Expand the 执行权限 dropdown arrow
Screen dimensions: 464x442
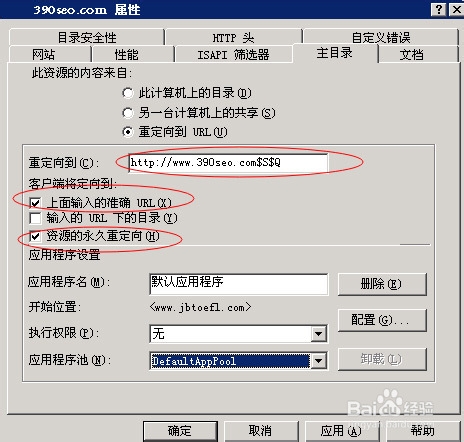[319, 334]
